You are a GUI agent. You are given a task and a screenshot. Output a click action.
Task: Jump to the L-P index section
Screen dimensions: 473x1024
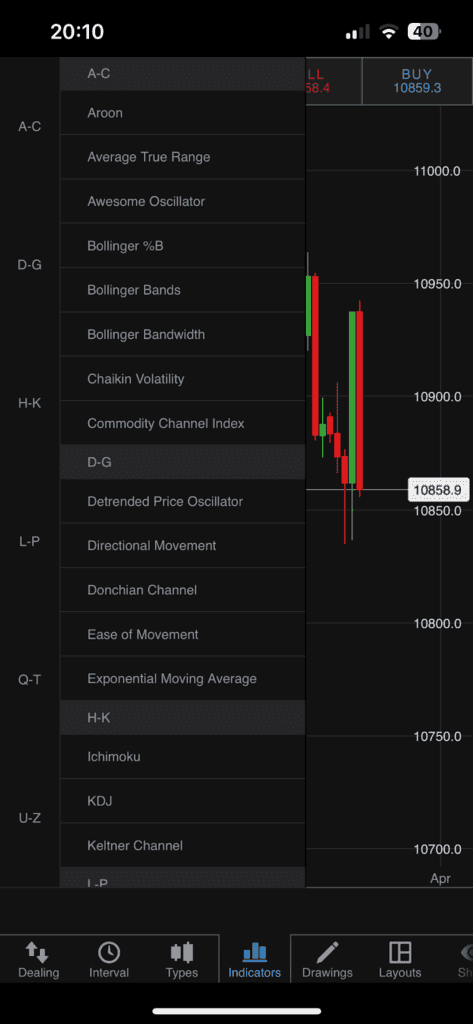29,541
